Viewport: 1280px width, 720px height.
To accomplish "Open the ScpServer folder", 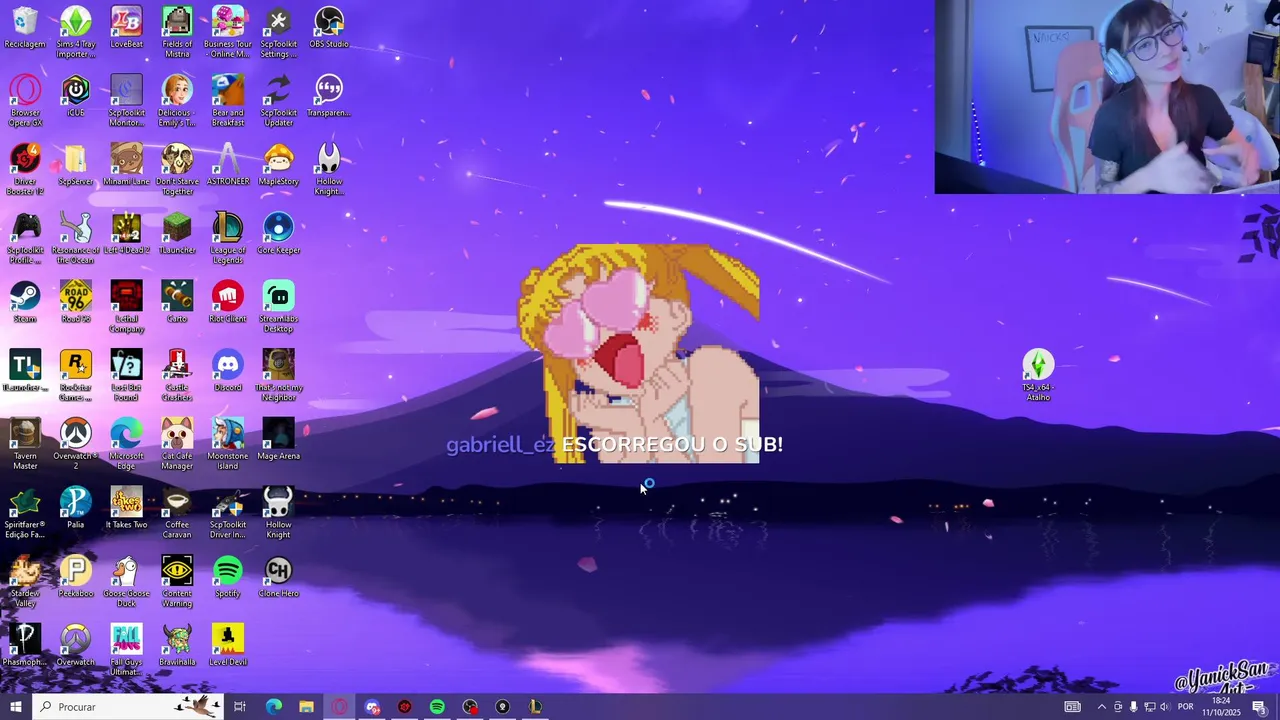I will click(x=76, y=165).
